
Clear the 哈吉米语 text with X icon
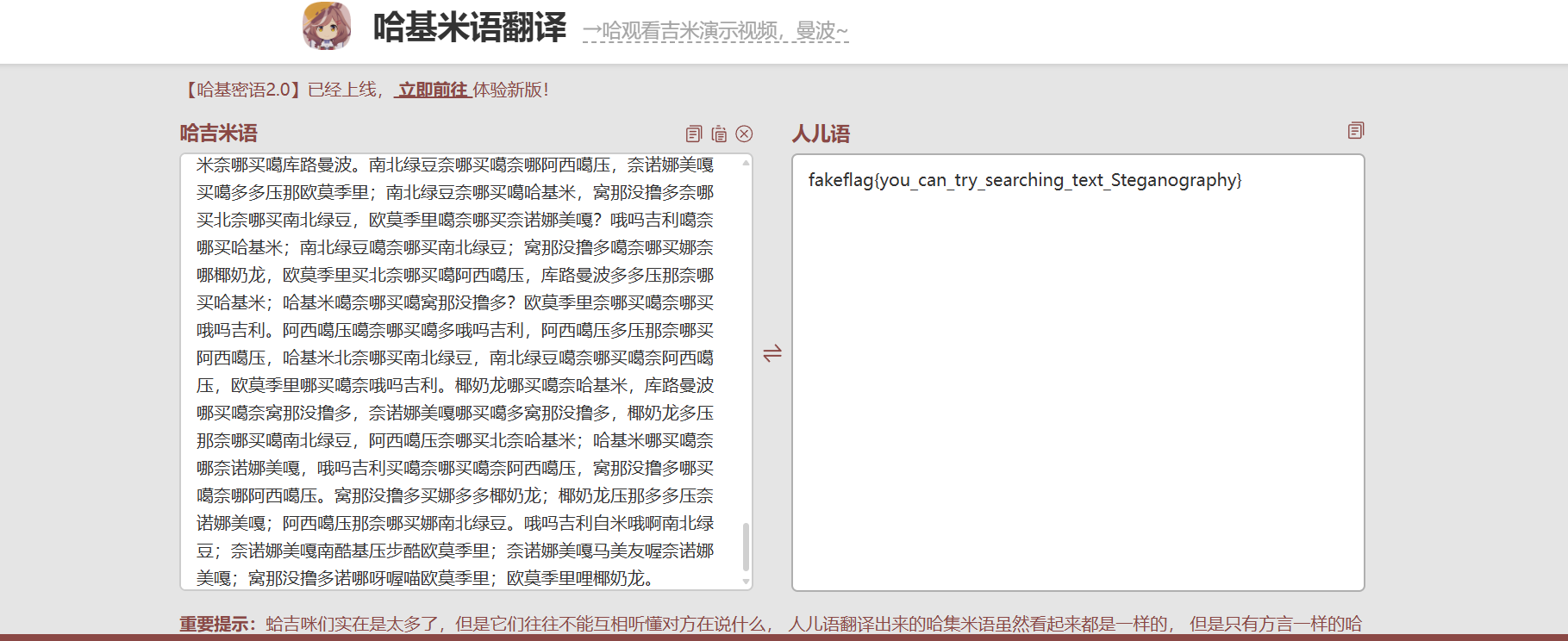tap(744, 134)
